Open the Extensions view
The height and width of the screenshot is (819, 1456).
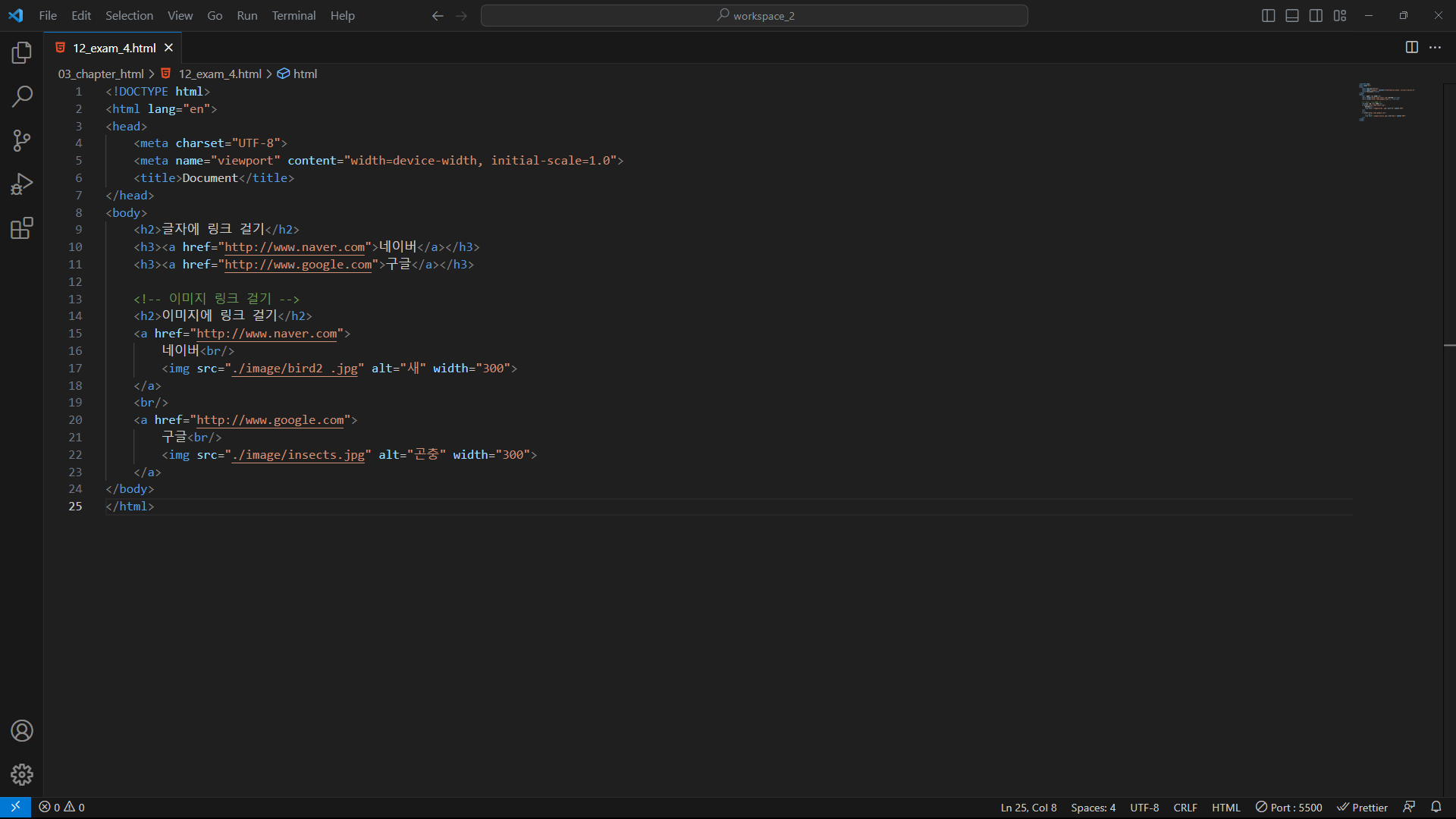click(x=22, y=228)
